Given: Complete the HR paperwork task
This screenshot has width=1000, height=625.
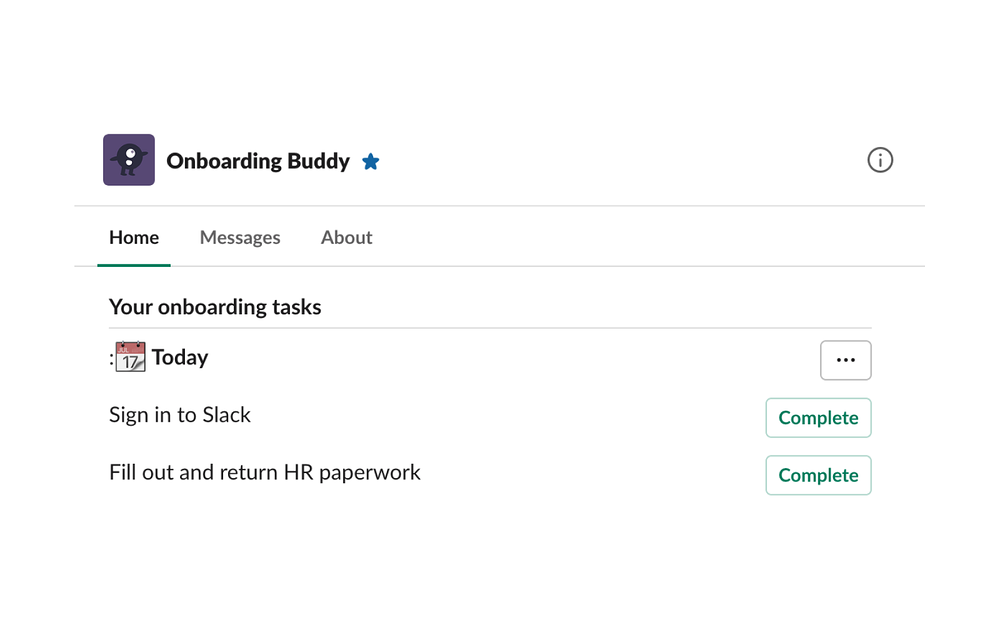Looking at the screenshot, I should [818, 475].
